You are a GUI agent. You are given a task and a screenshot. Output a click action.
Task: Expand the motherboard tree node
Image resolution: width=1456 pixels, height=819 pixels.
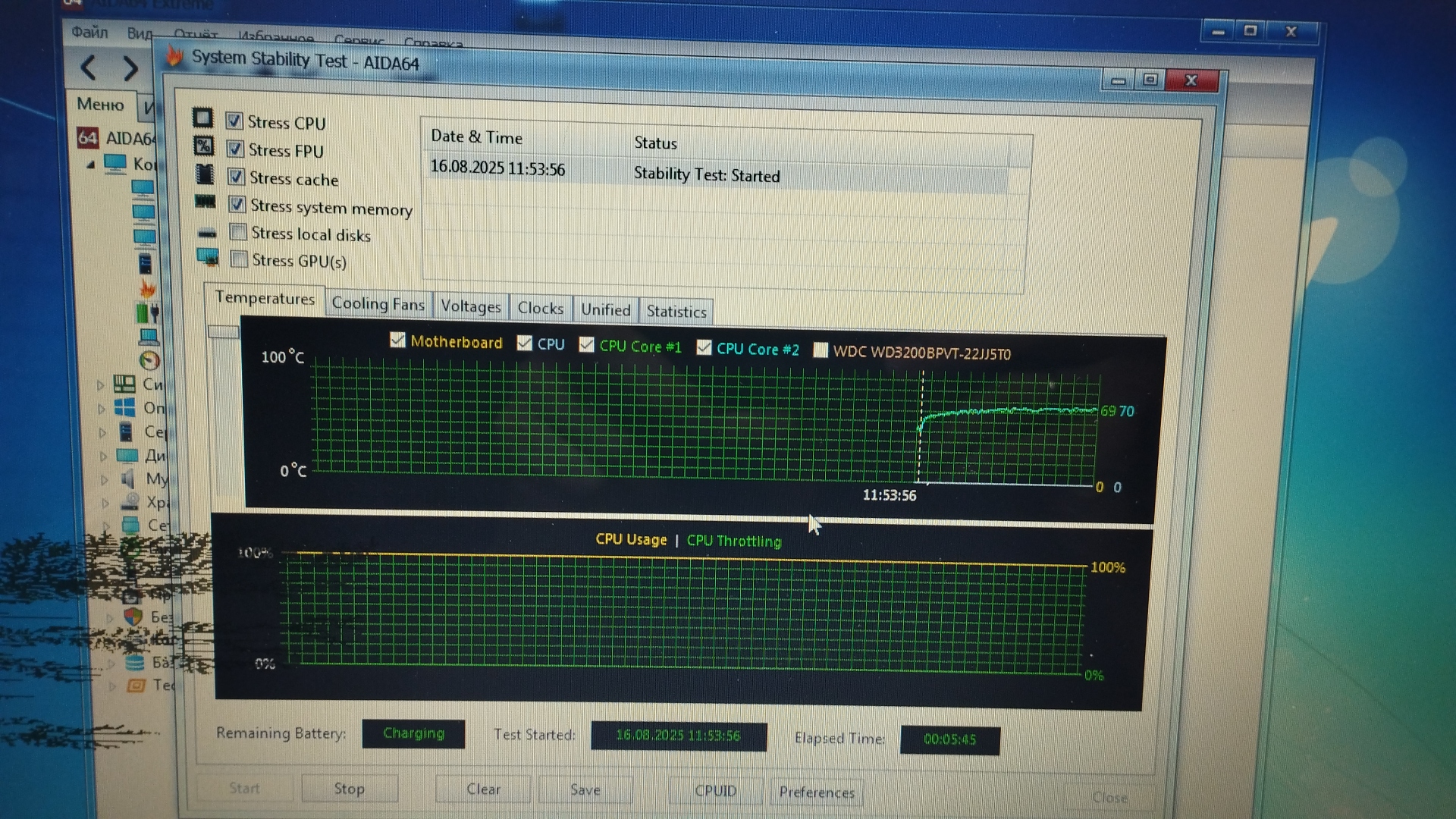pos(100,385)
